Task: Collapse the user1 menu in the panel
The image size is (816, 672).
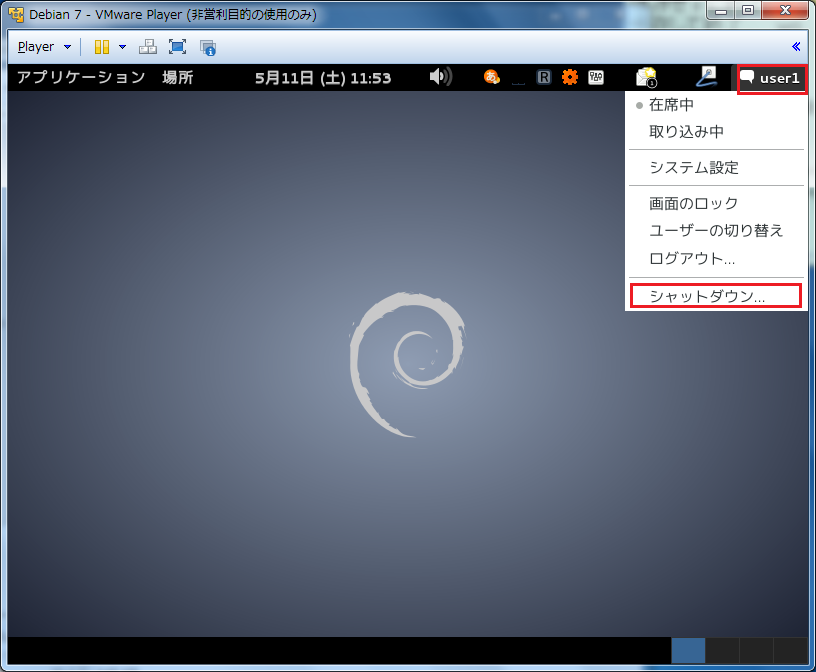Action: [x=770, y=78]
